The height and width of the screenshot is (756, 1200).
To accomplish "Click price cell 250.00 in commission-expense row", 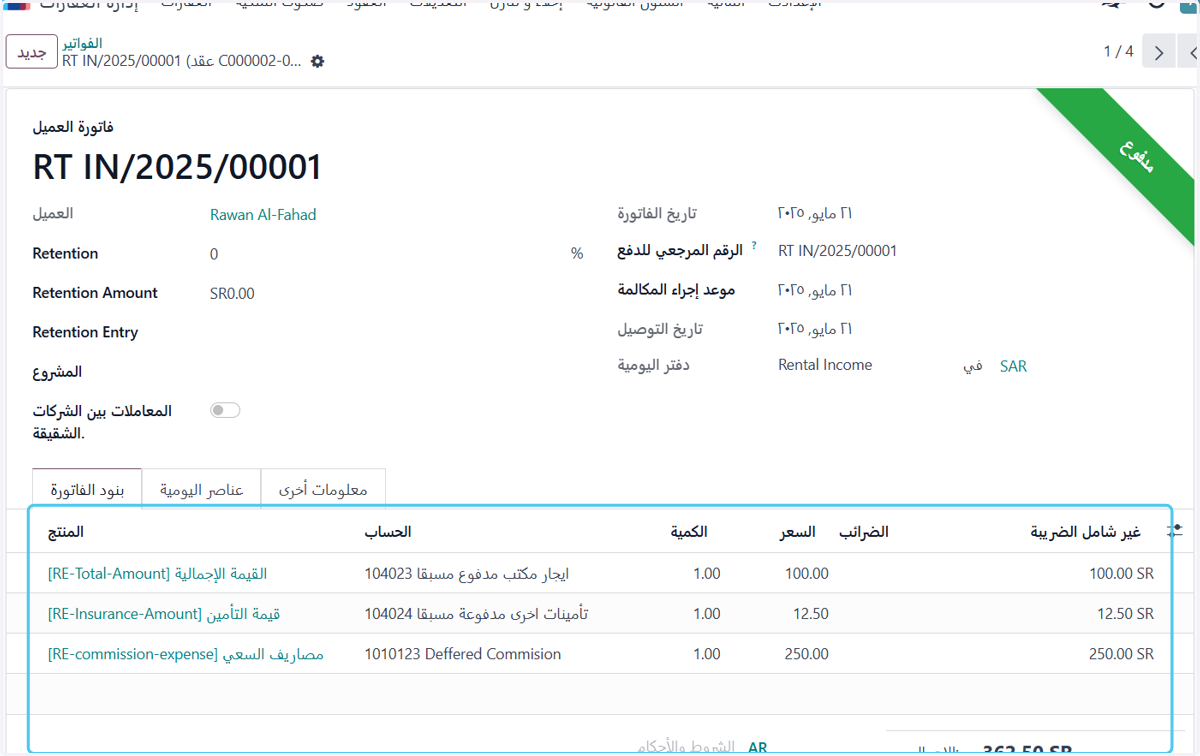I will pos(806,654).
